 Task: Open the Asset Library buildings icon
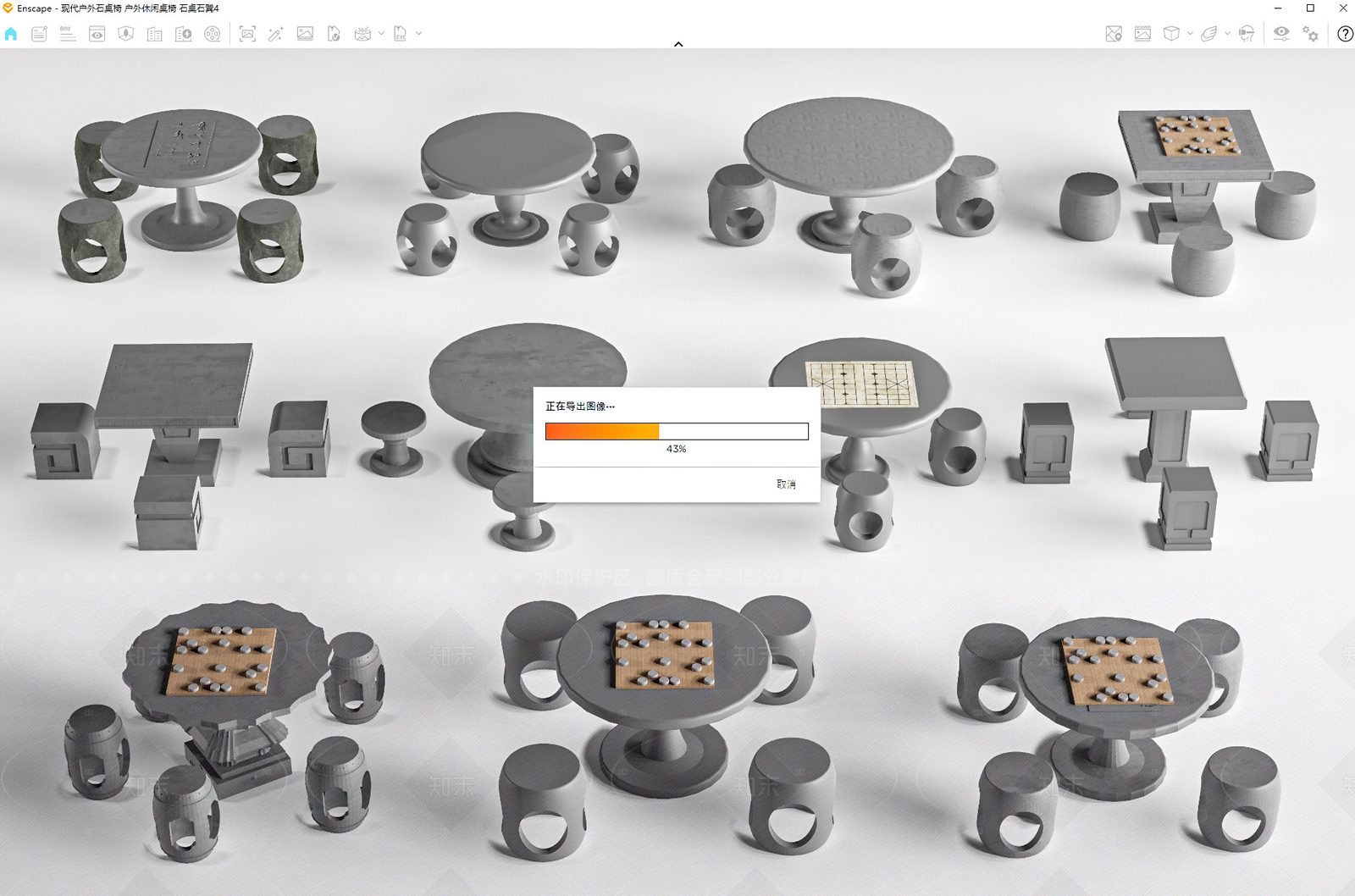(155, 34)
